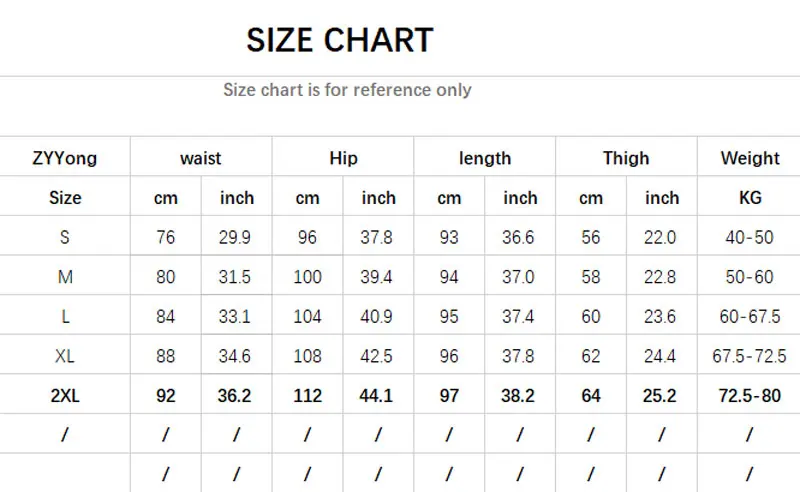
Task: Click the 72.5-80 weight cell
Action: (x=750, y=396)
